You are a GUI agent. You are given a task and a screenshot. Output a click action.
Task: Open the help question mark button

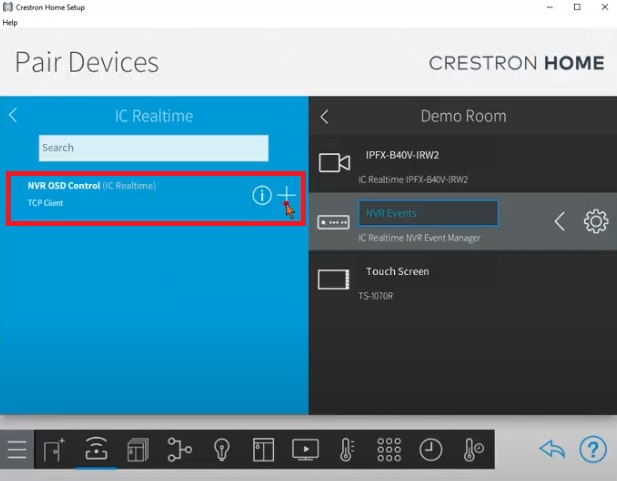[593, 449]
